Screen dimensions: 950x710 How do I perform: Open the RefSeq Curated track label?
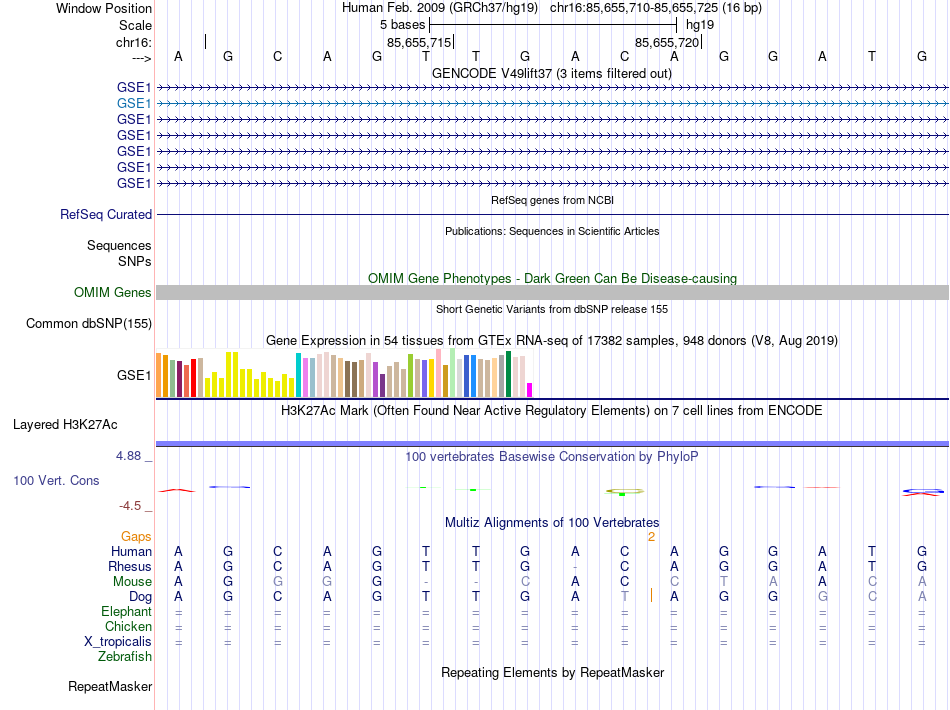click(106, 214)
